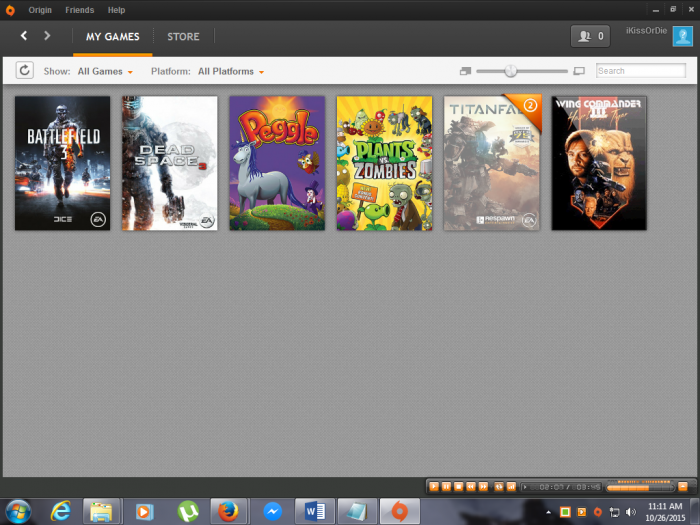700x525 pixels.
Task: Focus the game Search field
Action: [x=641, y=71]
